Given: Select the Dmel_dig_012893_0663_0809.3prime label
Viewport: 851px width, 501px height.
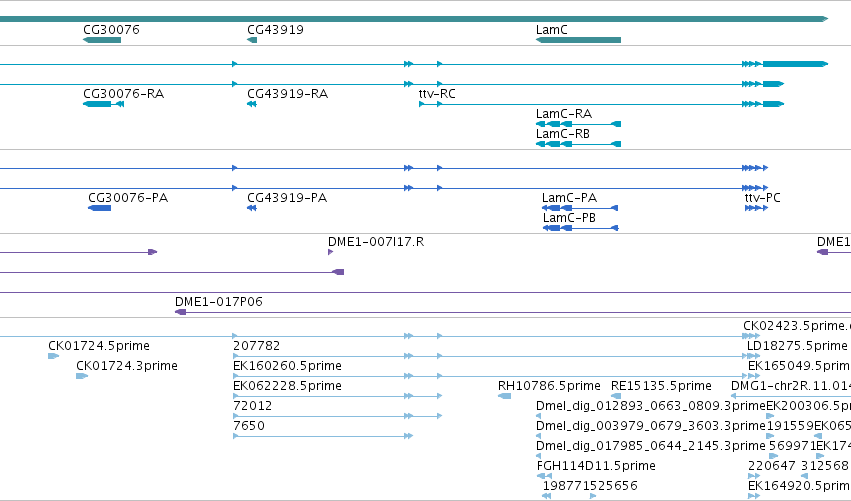Looking at the screenshot, I should coord(651,406).
